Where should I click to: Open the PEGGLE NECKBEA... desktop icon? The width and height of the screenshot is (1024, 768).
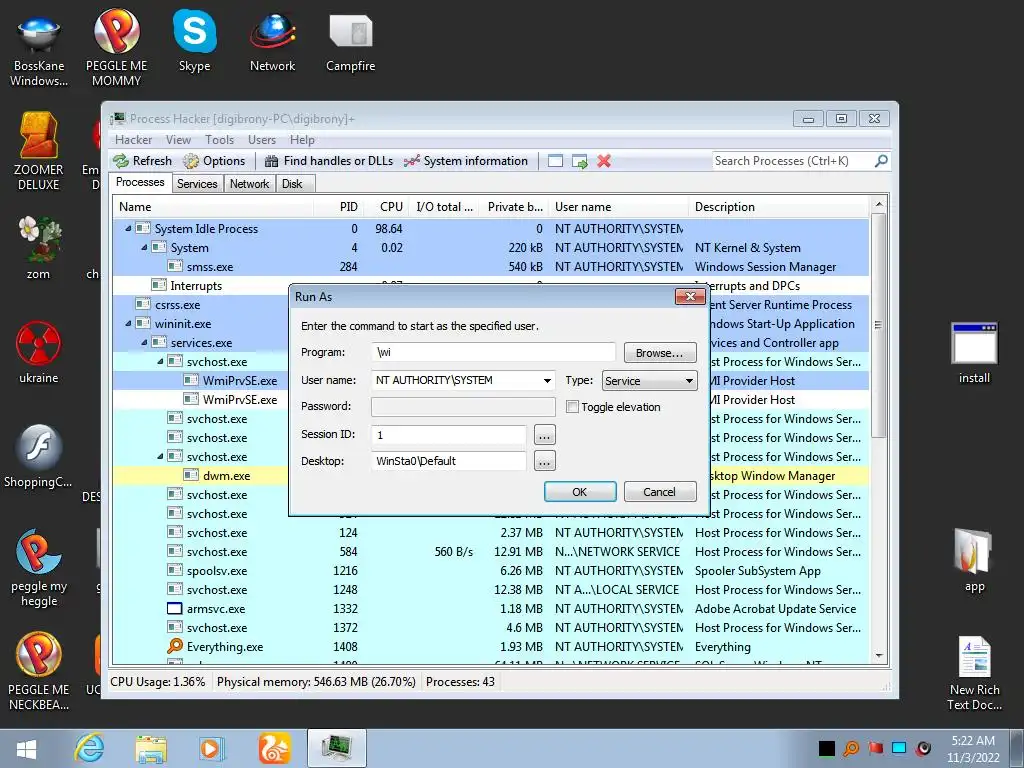[39, 671]
